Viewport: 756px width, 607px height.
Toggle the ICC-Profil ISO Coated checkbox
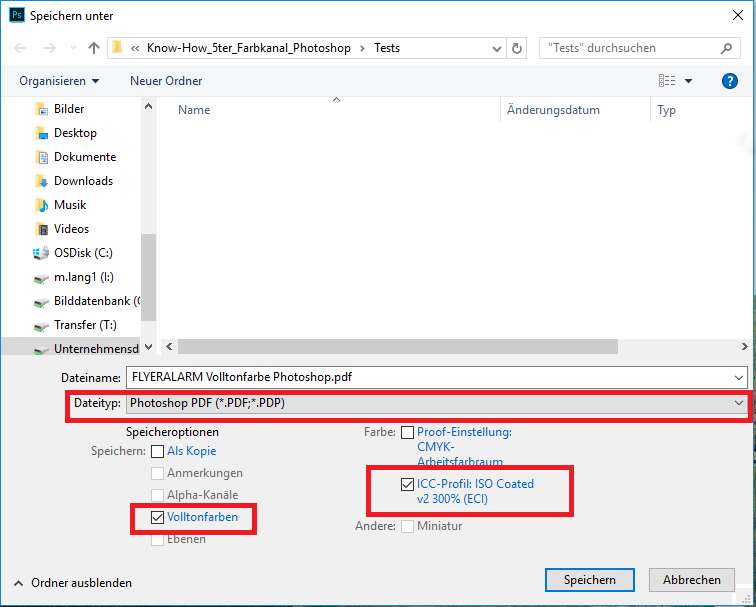tap(406, 484)
